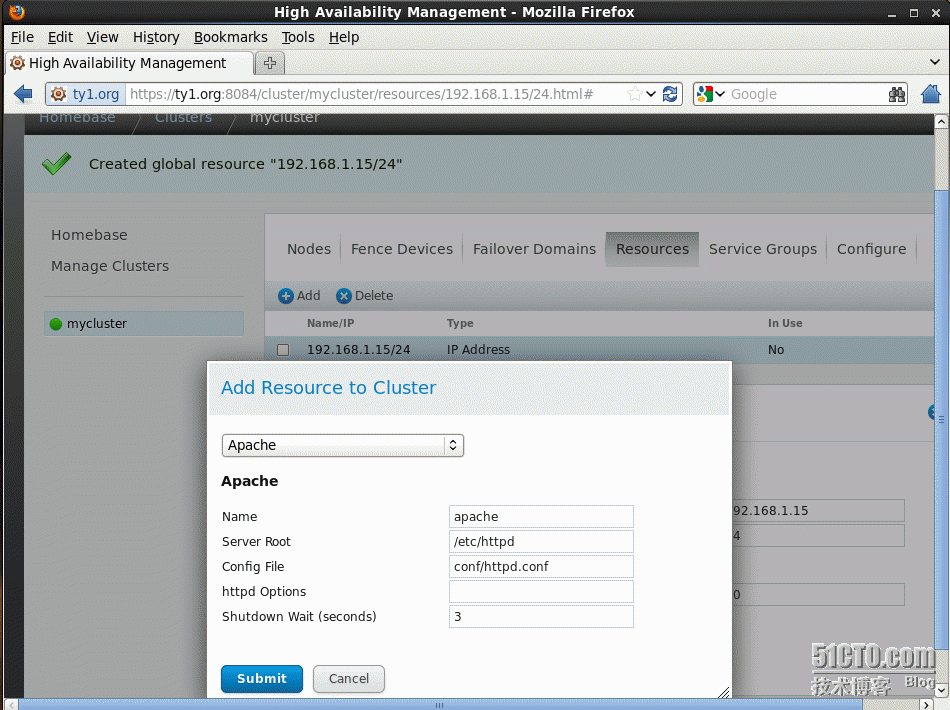Click the Name field containing apache

click(541, 517)
